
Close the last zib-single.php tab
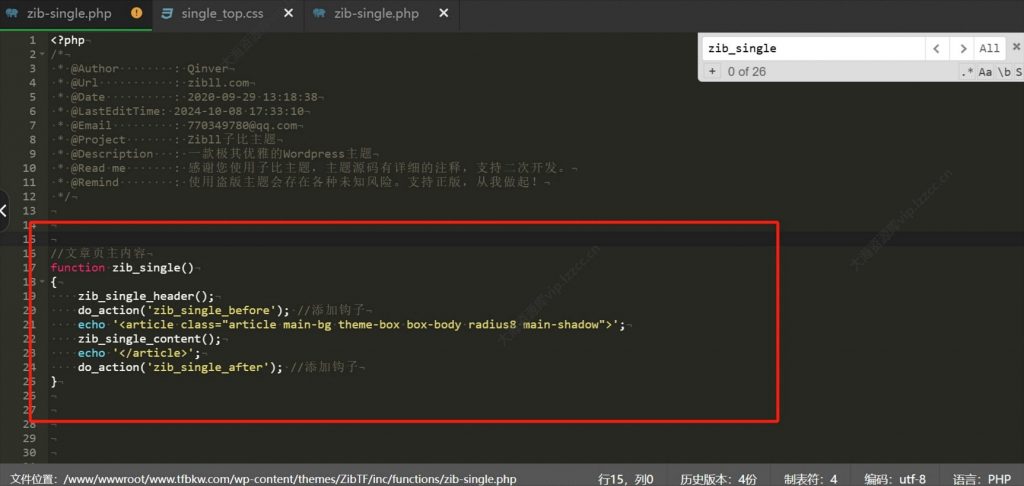click(x=443, y=13)
